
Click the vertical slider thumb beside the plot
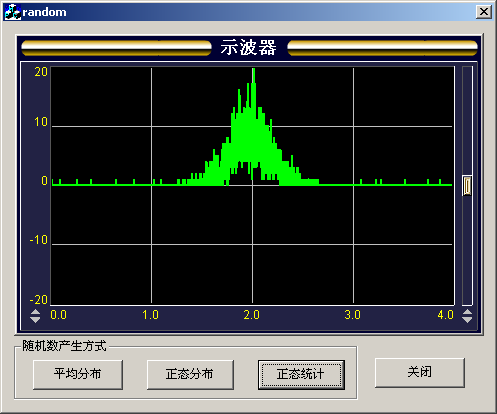(x=467, y=185)
